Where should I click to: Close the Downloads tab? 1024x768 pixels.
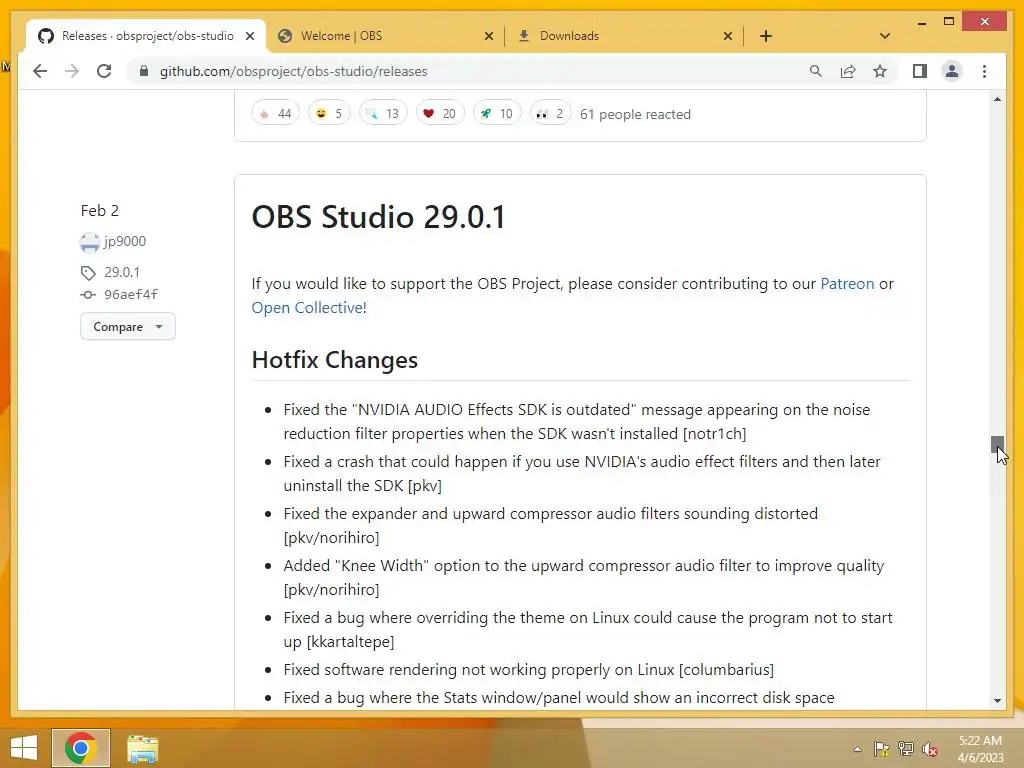coord(728,36)
